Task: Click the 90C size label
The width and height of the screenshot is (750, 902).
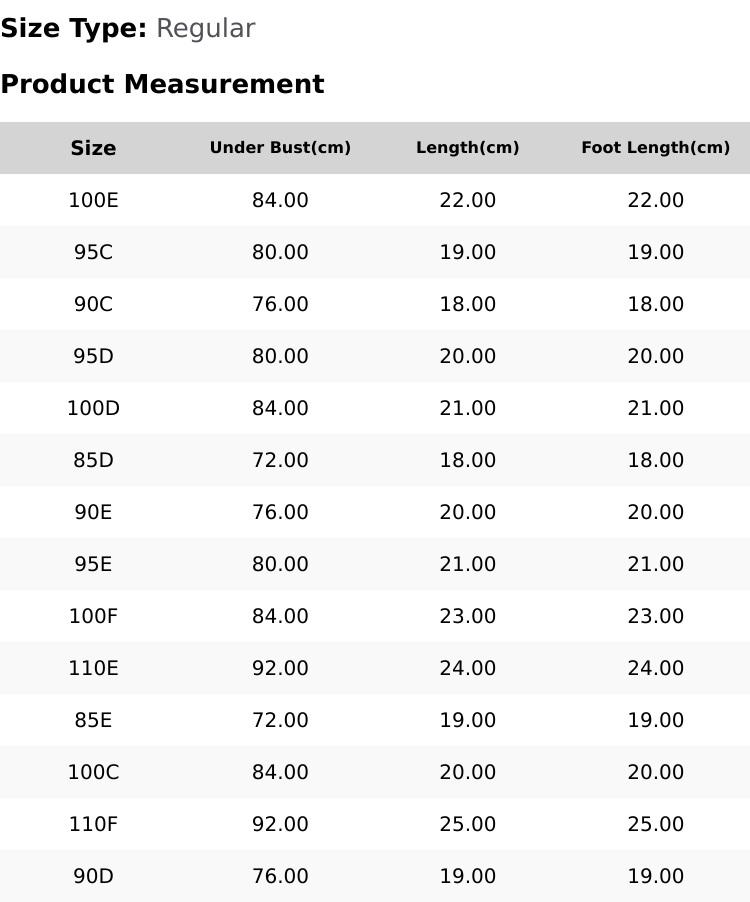Action: pos(93,304)
